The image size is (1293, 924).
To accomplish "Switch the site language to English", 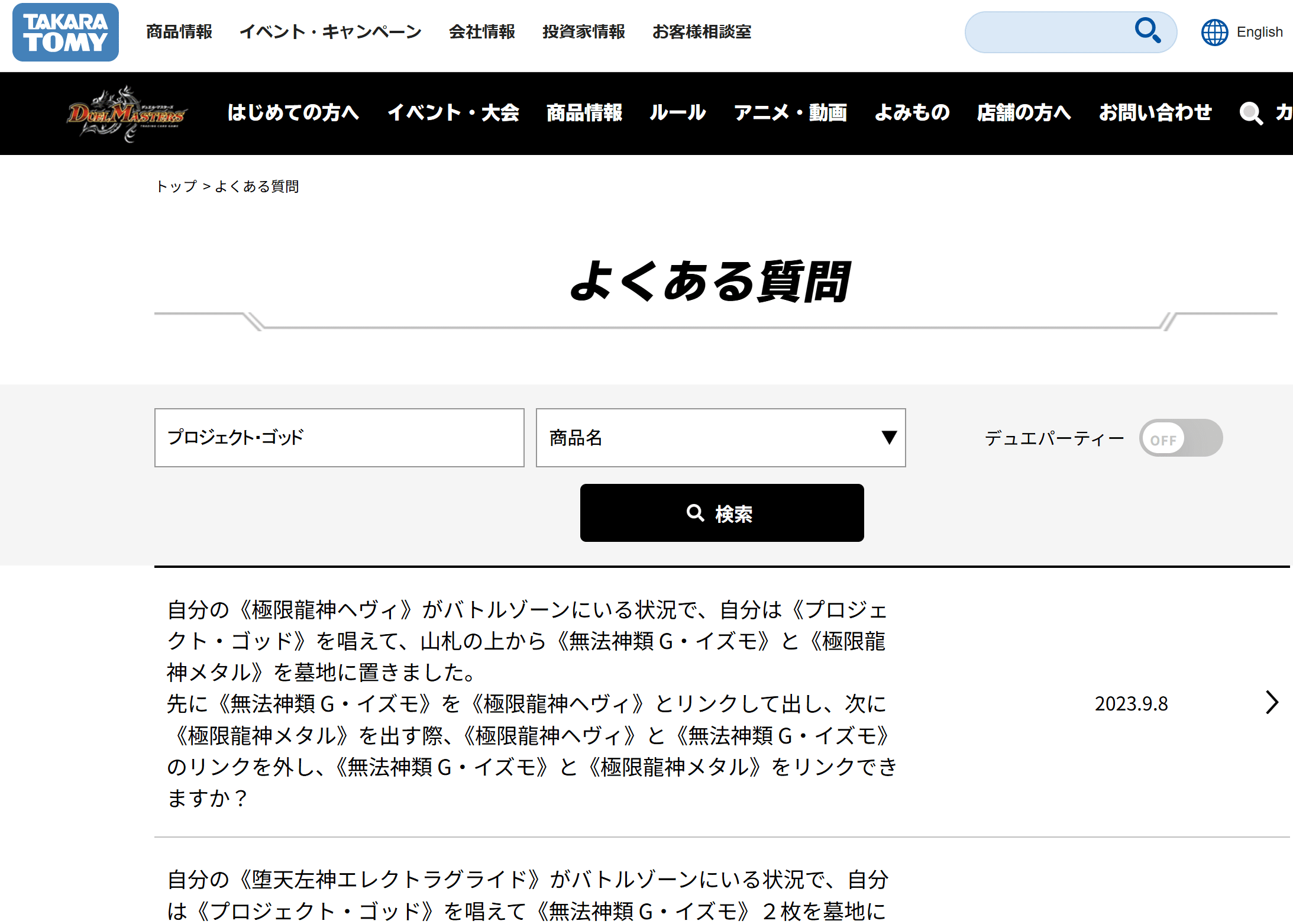I will [x=1259, y=32].
